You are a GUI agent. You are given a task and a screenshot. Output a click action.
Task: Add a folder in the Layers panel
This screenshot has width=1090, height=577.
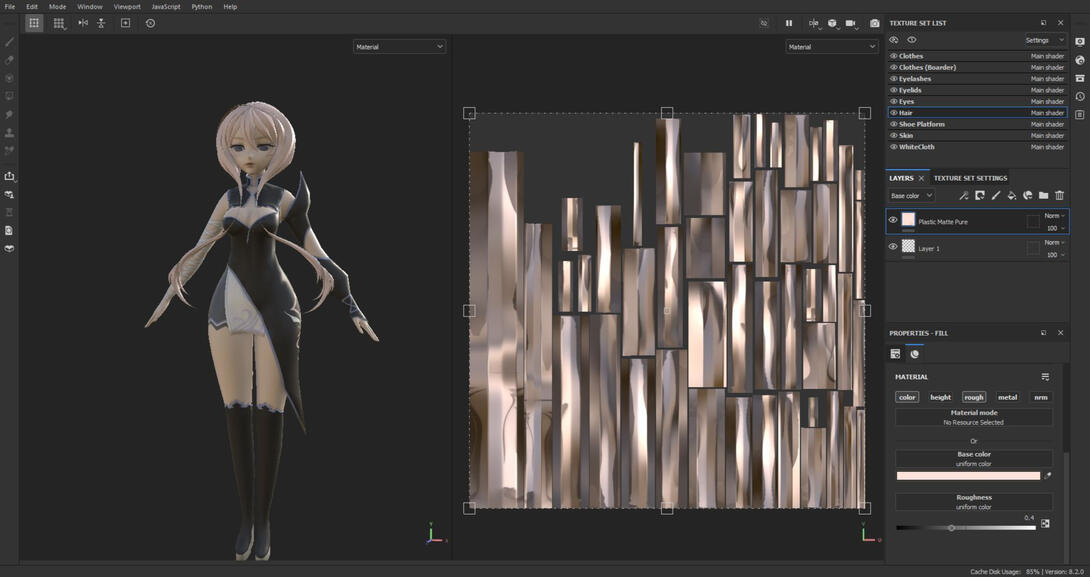pos(1043,196)
